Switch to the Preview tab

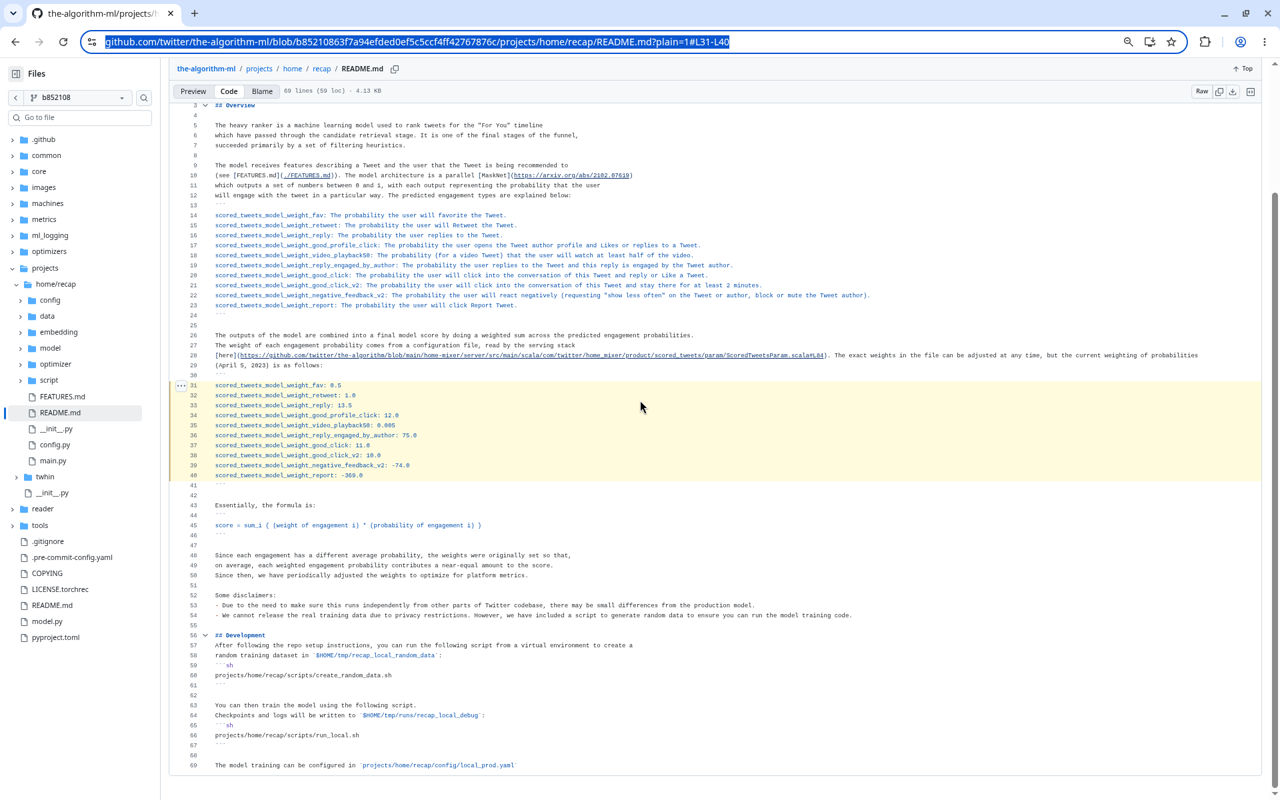point(193,91)
